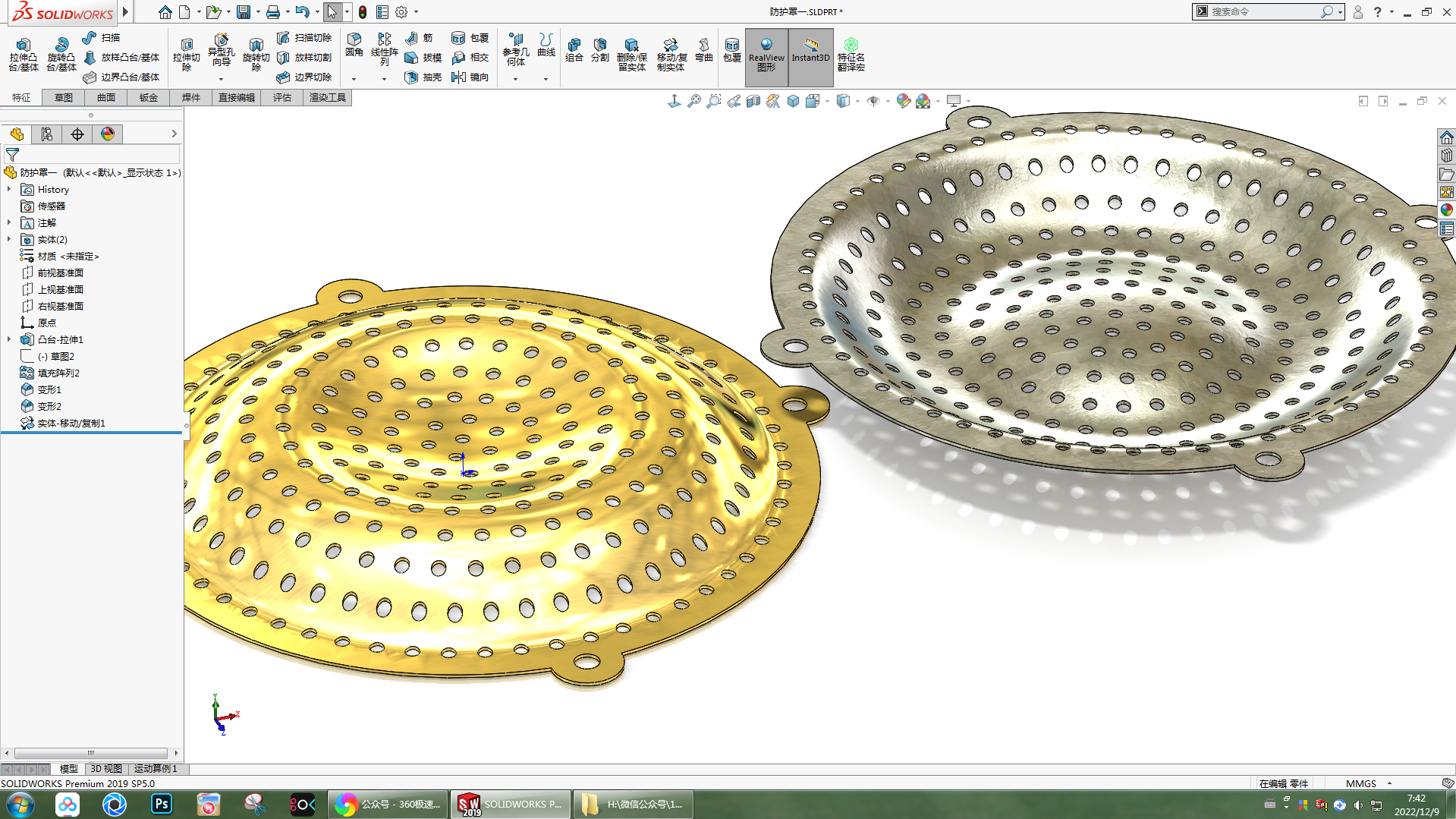Open the Hole Wizard dropdown arrow

coord(221,79)
